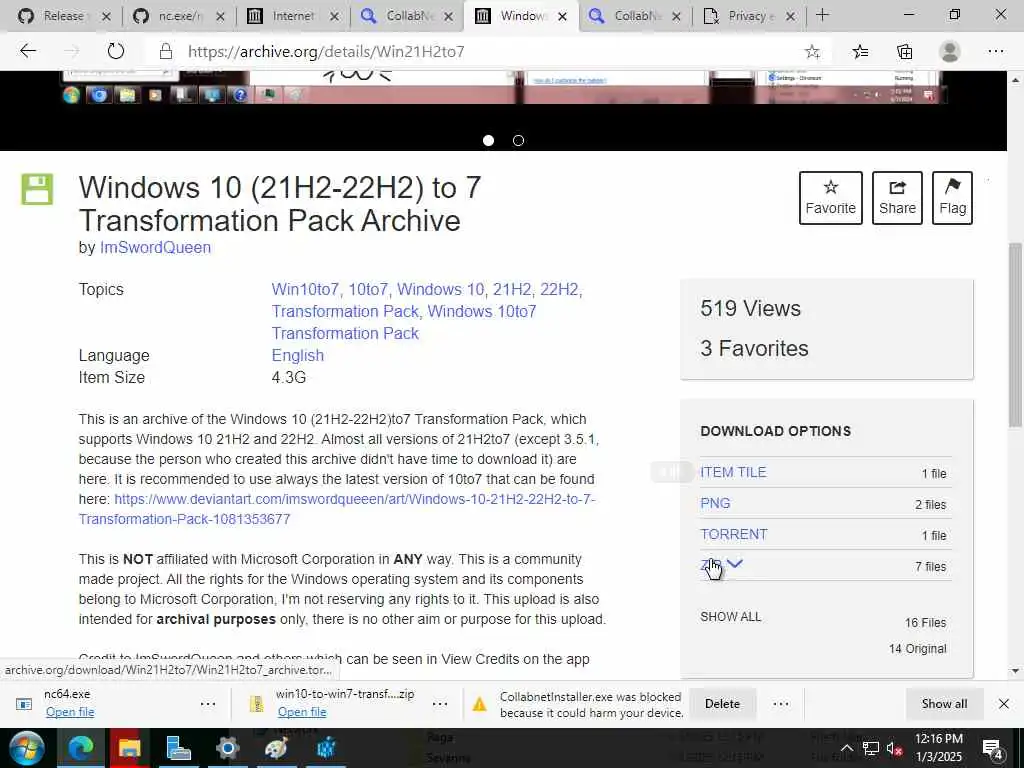
Task: Delete the blocked CollabnetInstaller.exe download
Action: point(722,704)
